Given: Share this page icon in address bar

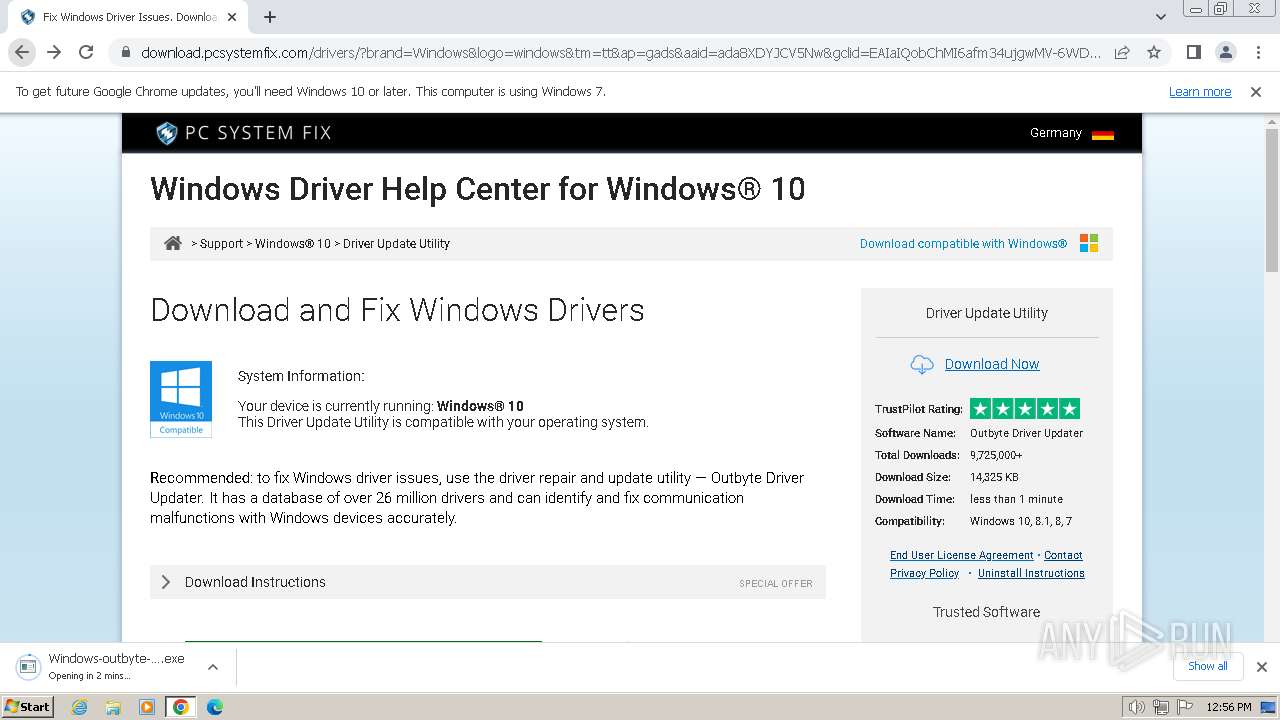Looking at the screenshot, I should [x=1122, y=52].
